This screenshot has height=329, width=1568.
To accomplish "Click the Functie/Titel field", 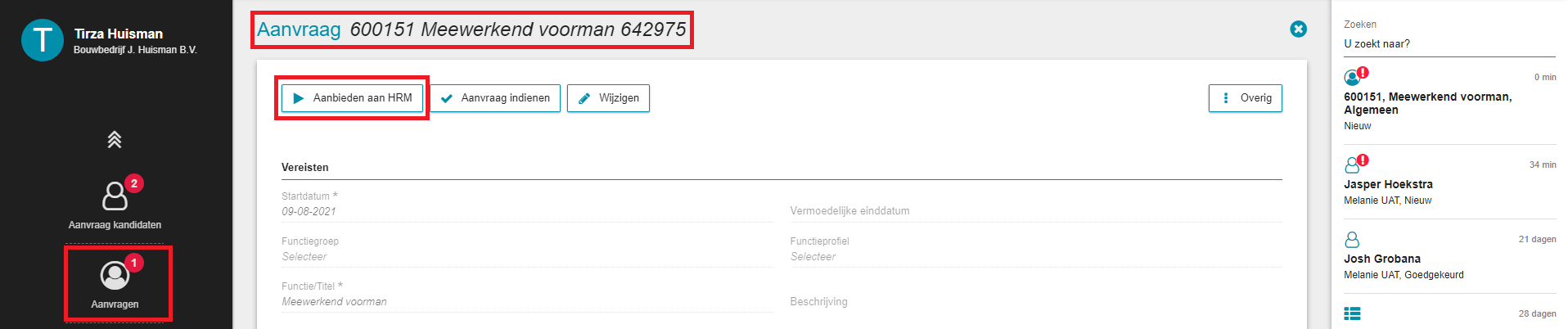I will click(x=527, y=302).
